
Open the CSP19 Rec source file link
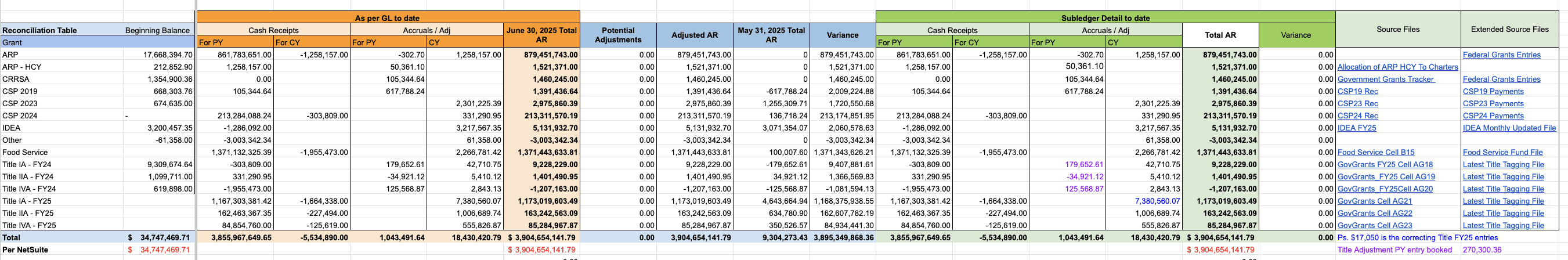click(x=1357, y=91)
